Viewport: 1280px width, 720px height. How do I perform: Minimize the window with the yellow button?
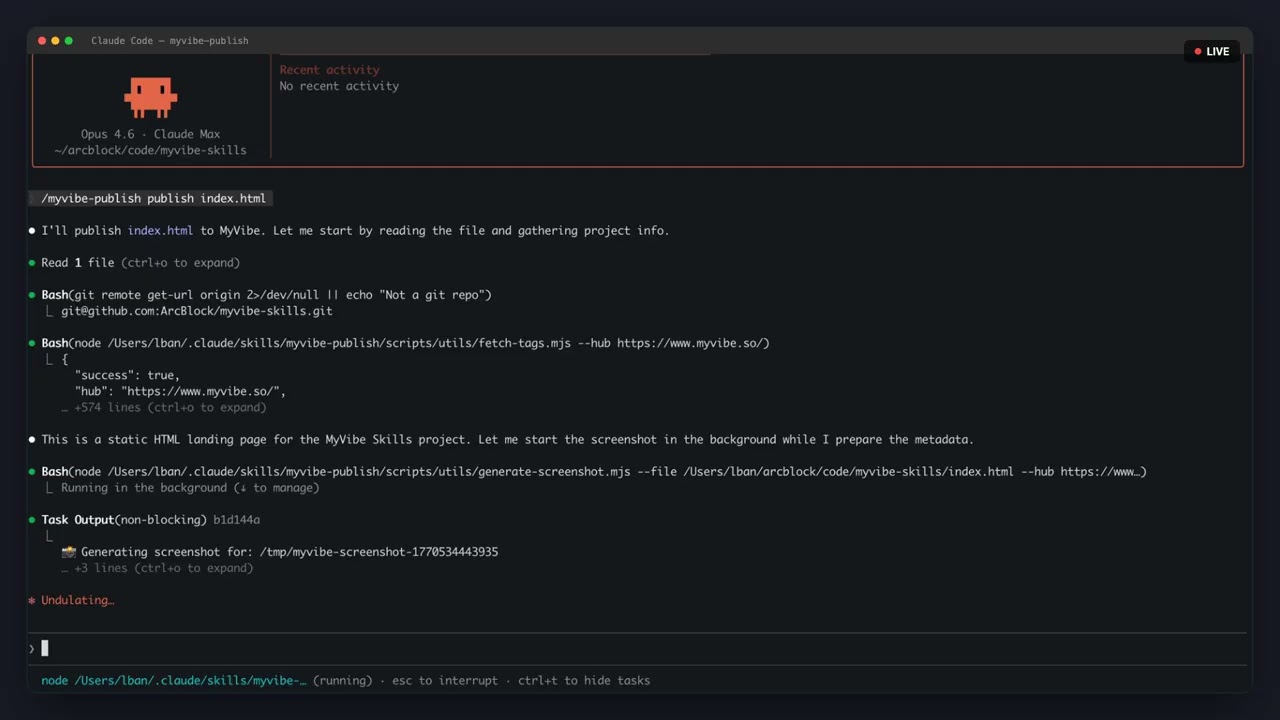click(55, 41)
